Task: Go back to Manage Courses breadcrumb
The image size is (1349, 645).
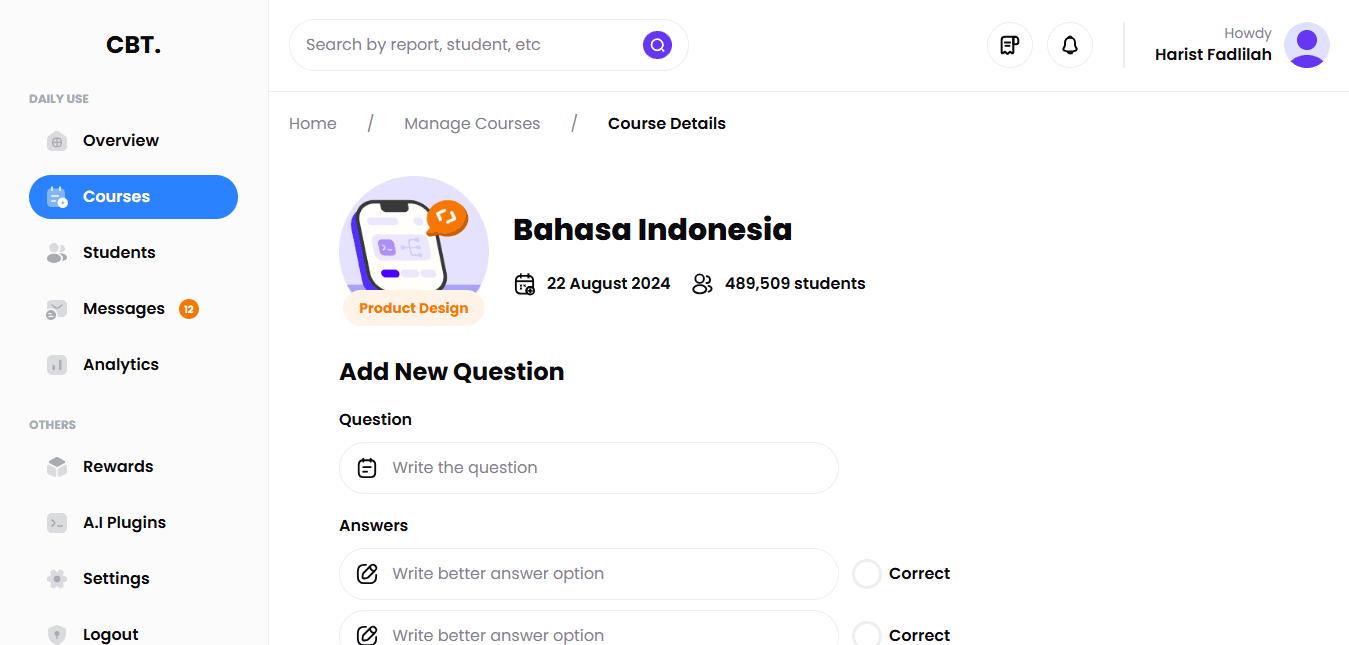Action: (x=472, y=124)
